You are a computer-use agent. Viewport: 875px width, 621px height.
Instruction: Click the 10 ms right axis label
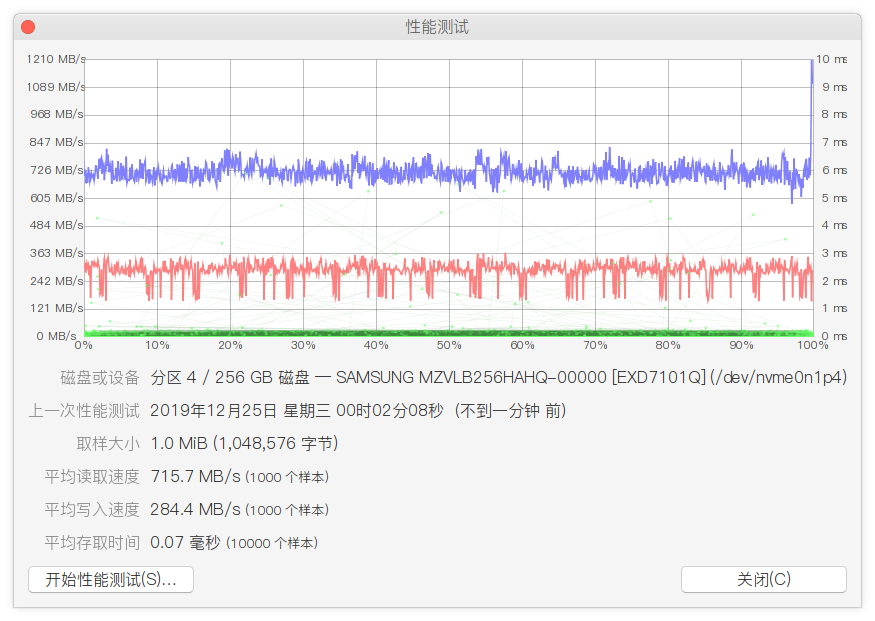(831, 59)
